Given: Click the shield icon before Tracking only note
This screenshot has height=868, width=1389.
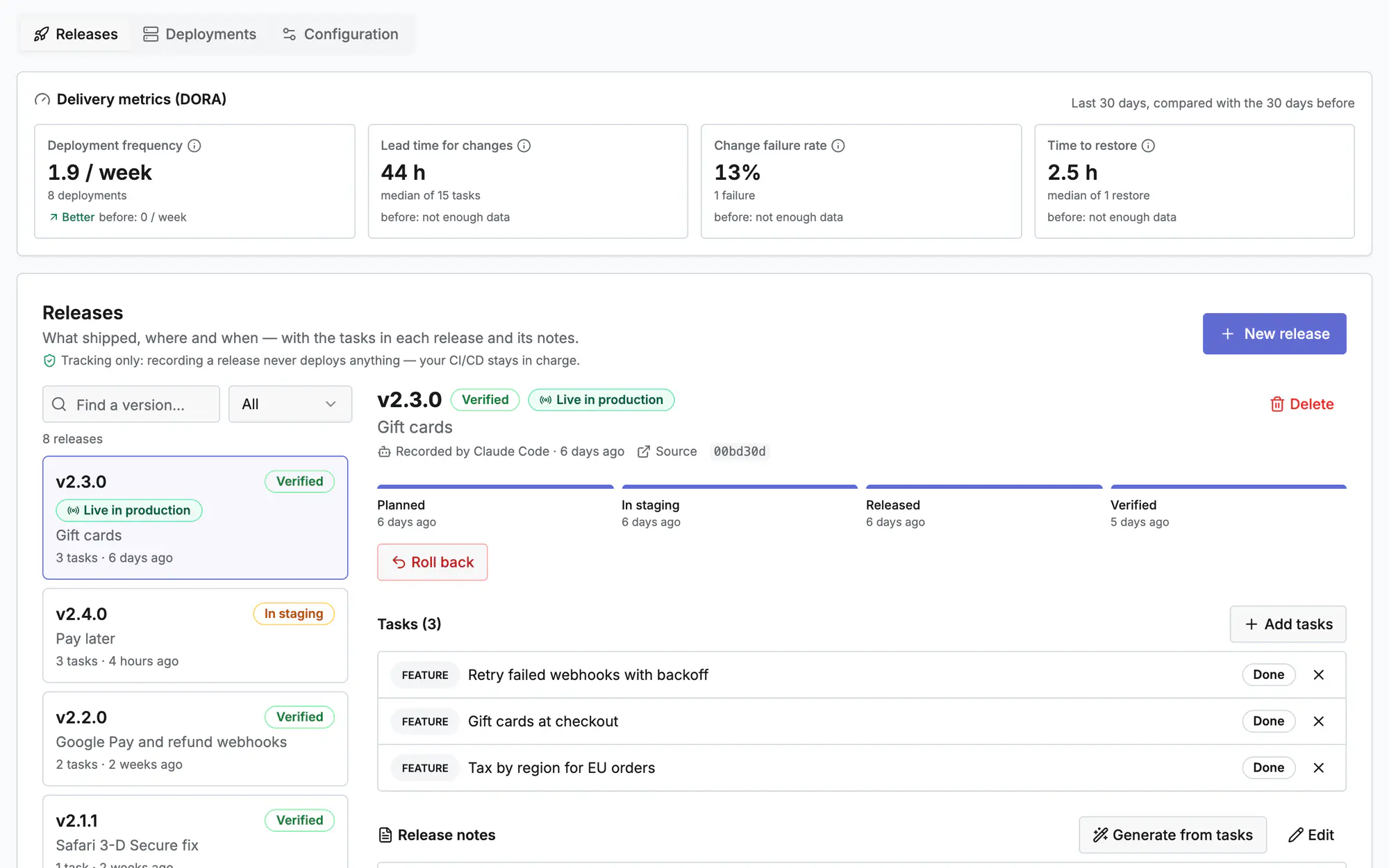Looking at the screenshot, I should (49, 360).
